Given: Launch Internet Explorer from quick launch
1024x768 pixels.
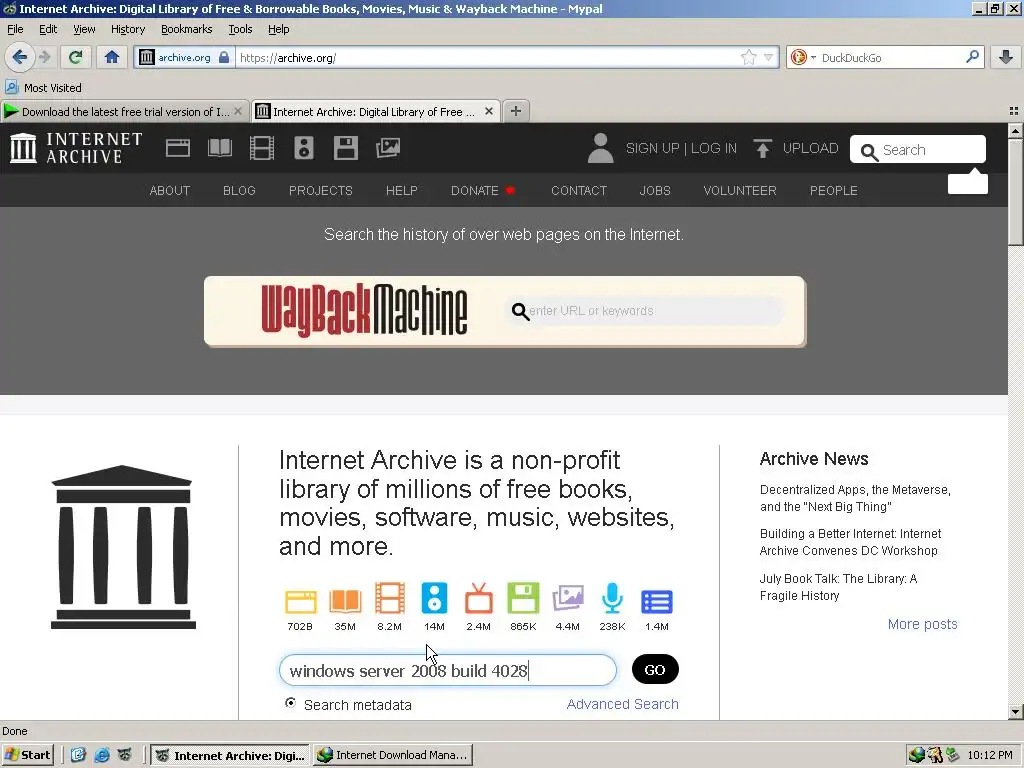Looking at the screenshot, I should coord(101,755).
